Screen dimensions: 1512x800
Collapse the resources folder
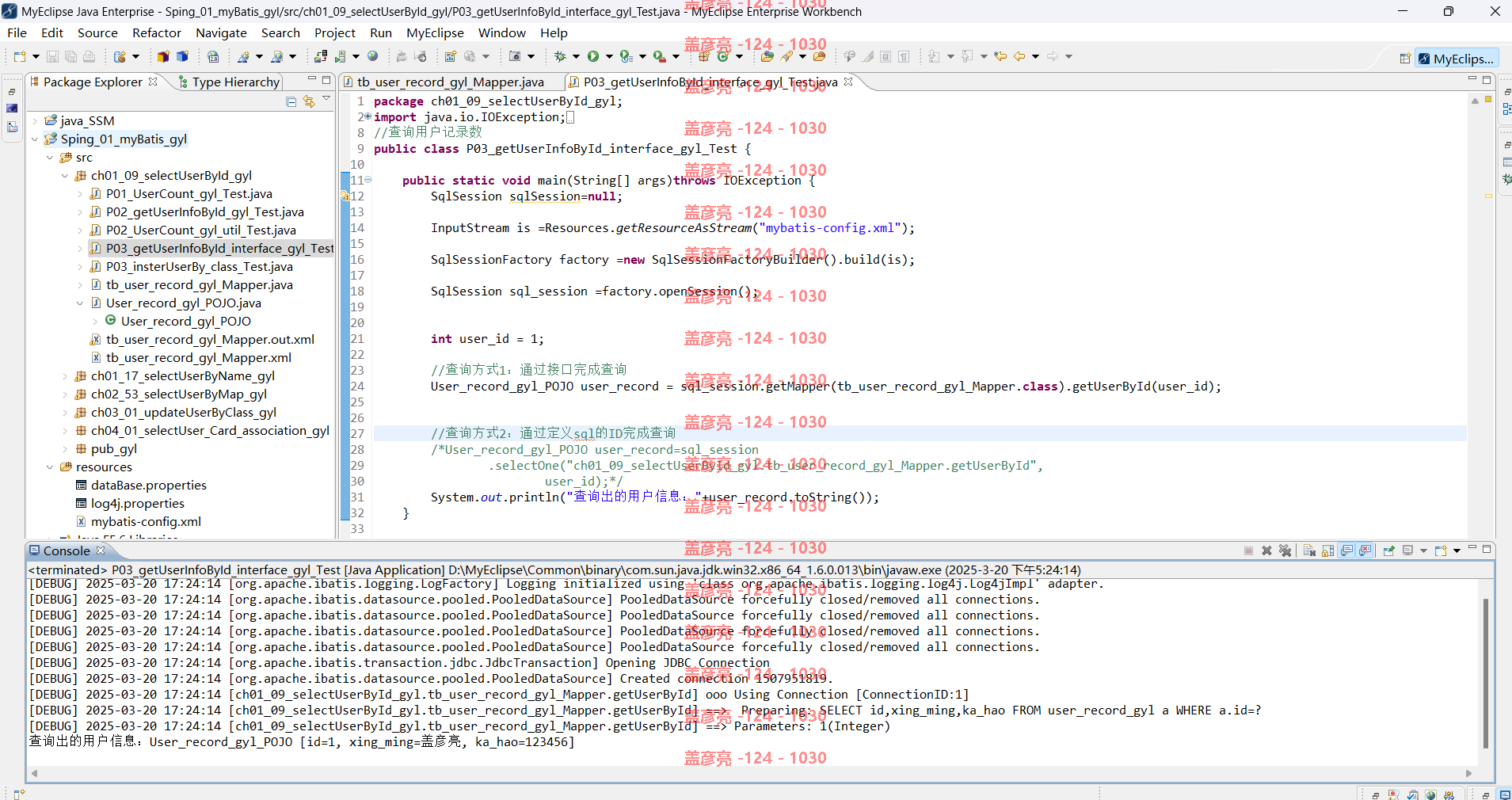[x=50, y=467]
